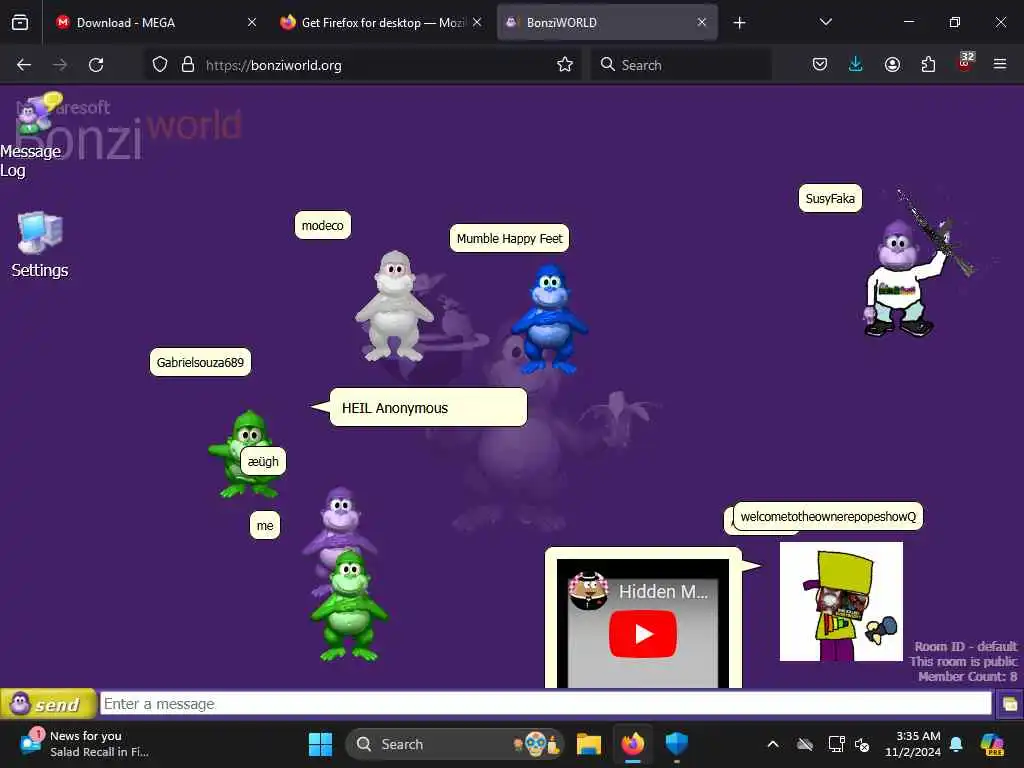Bookmark this page with the star
The image size is (1024, 768).
tap(565, 65)
